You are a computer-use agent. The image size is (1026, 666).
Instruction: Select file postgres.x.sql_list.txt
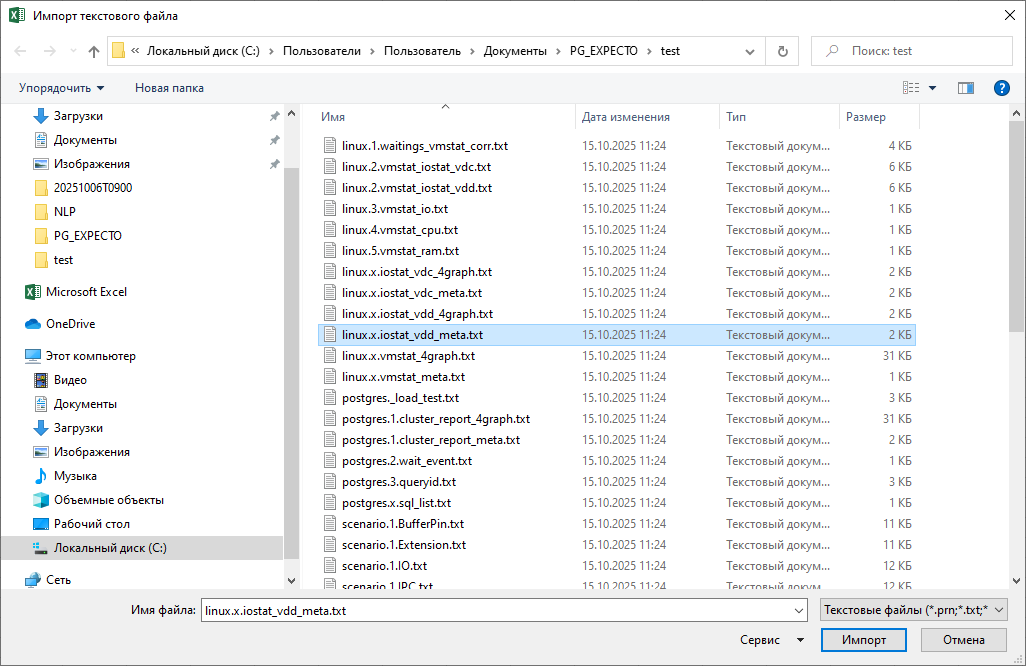(396, 502)
